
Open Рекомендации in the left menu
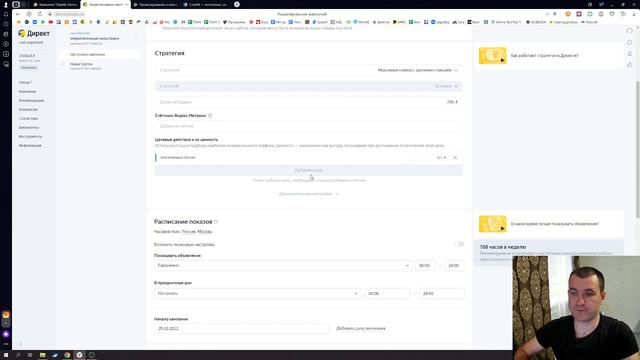[31, 100]
